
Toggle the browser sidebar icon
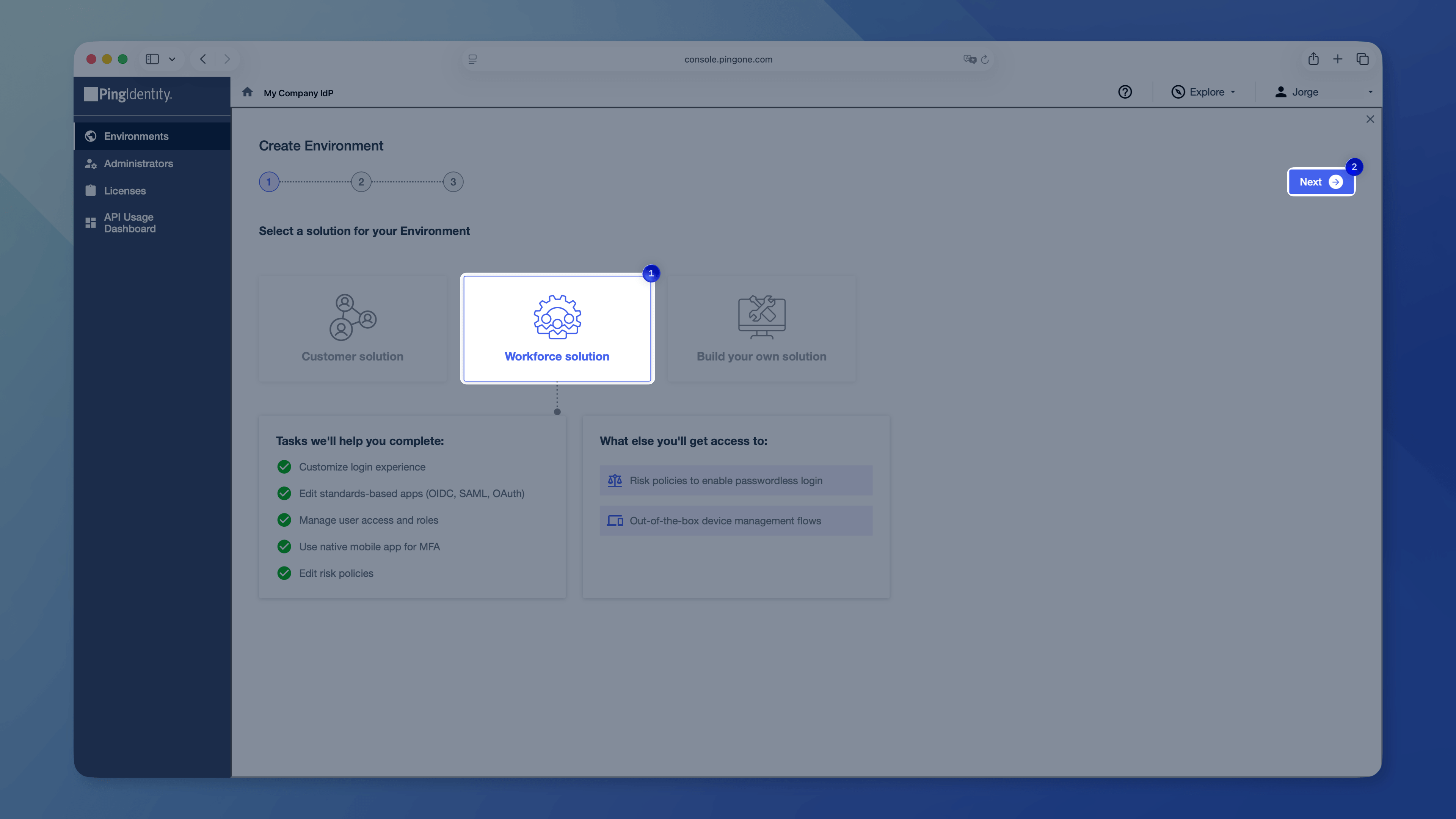coord(152,59)
